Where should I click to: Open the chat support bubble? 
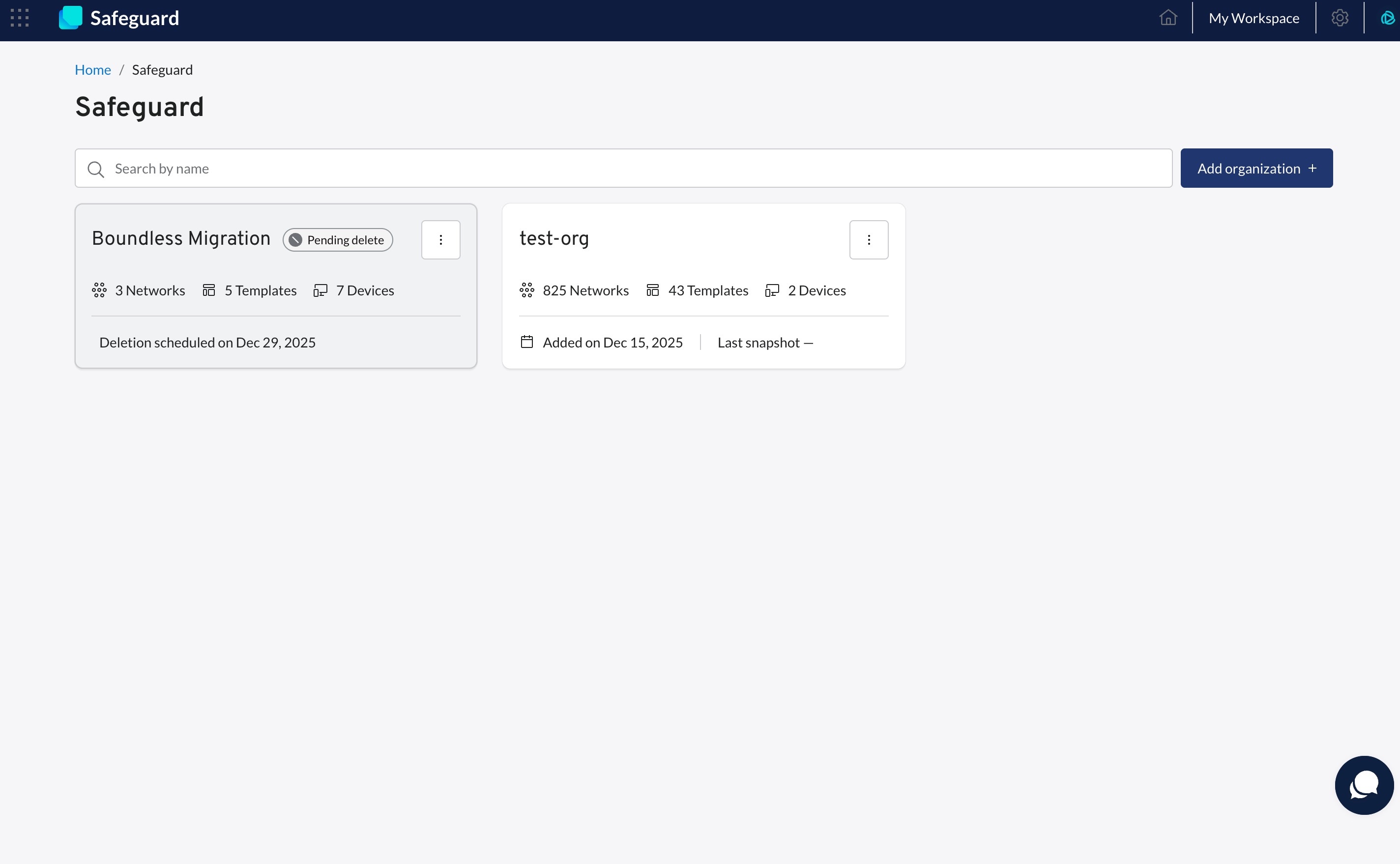(1364, 785)
